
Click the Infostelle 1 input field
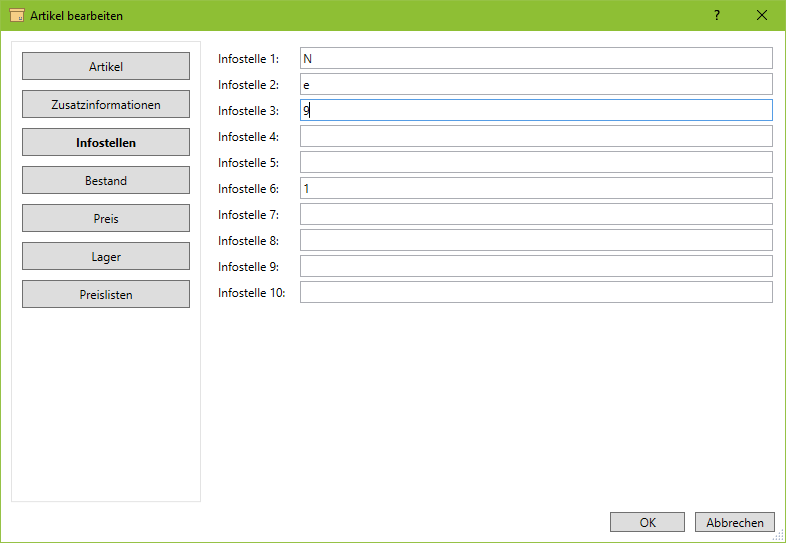[x=536, y=58]
